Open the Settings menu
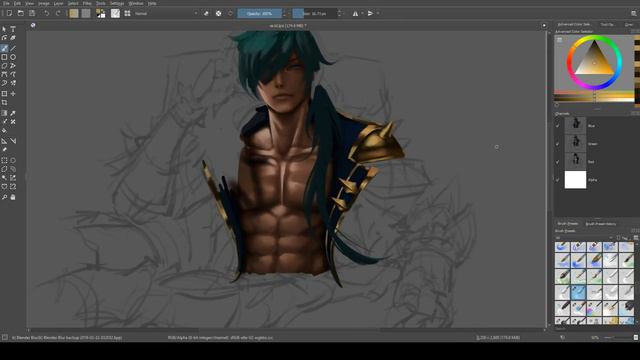 (117, 3)
